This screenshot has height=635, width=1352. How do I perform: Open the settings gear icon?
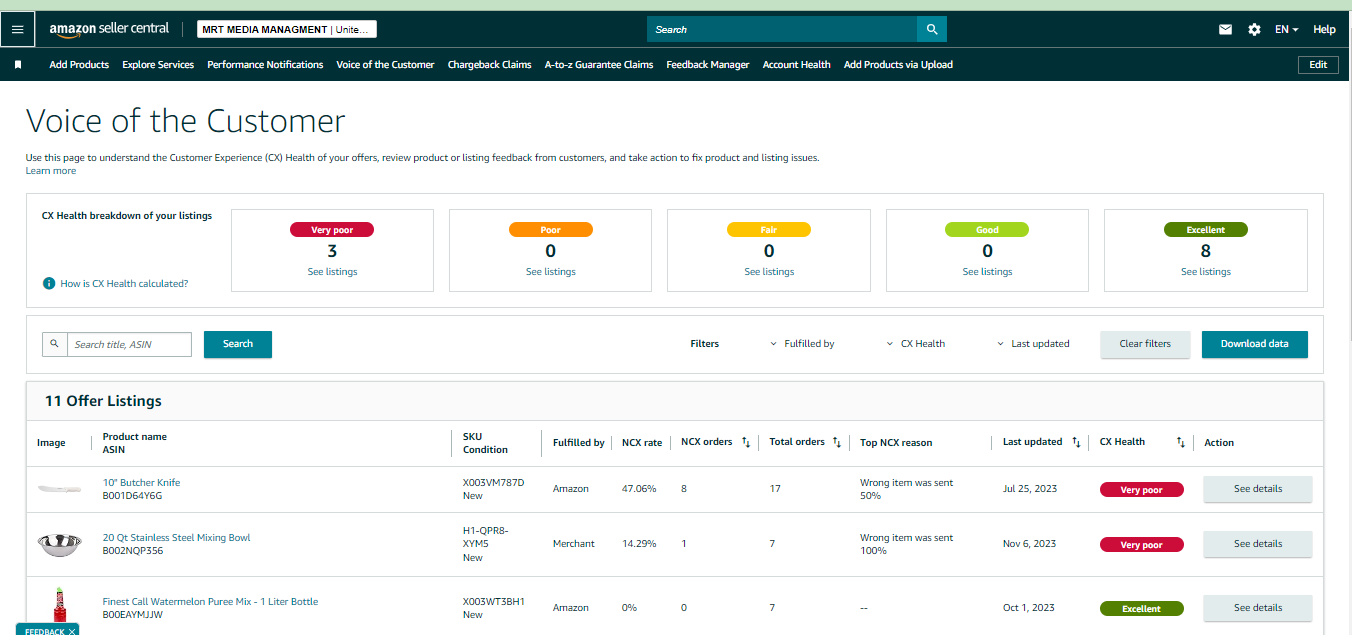pos(1254,30)
